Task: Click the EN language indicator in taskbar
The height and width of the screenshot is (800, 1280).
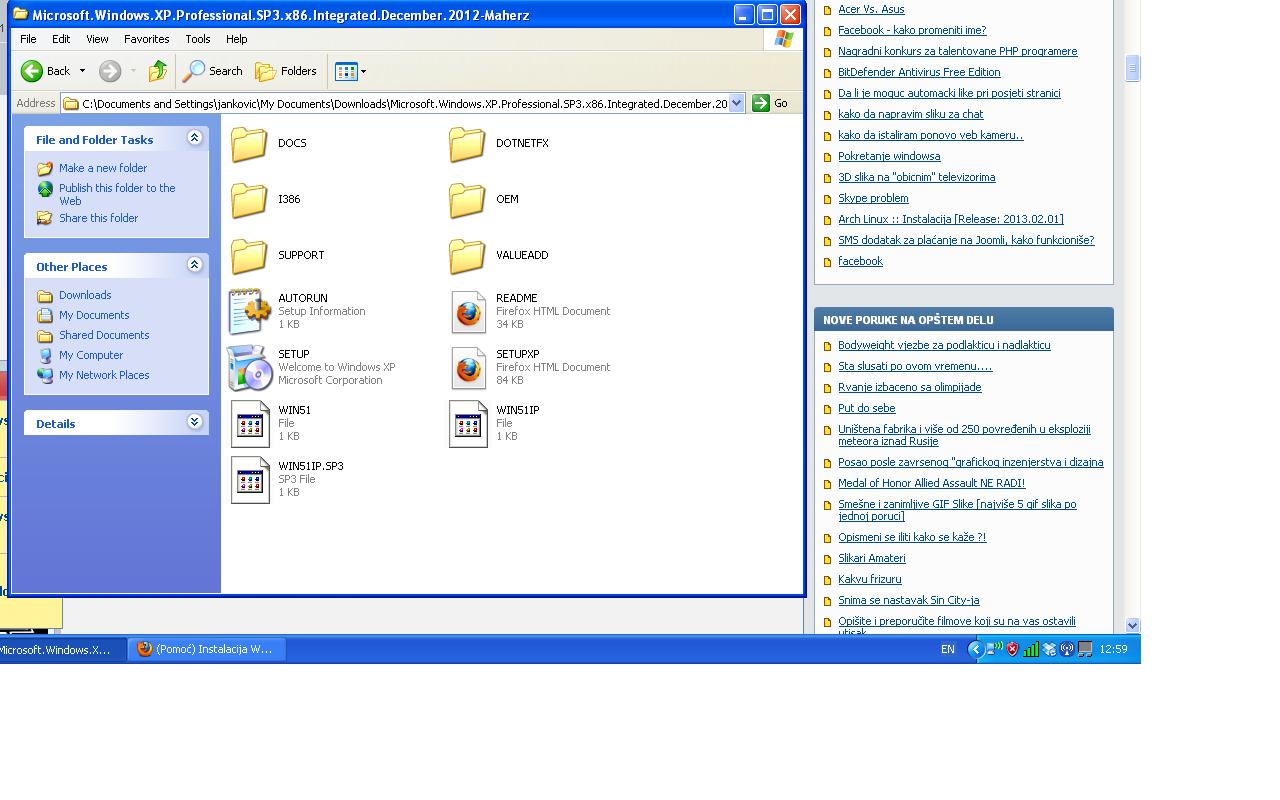Action: pos(947,649)
